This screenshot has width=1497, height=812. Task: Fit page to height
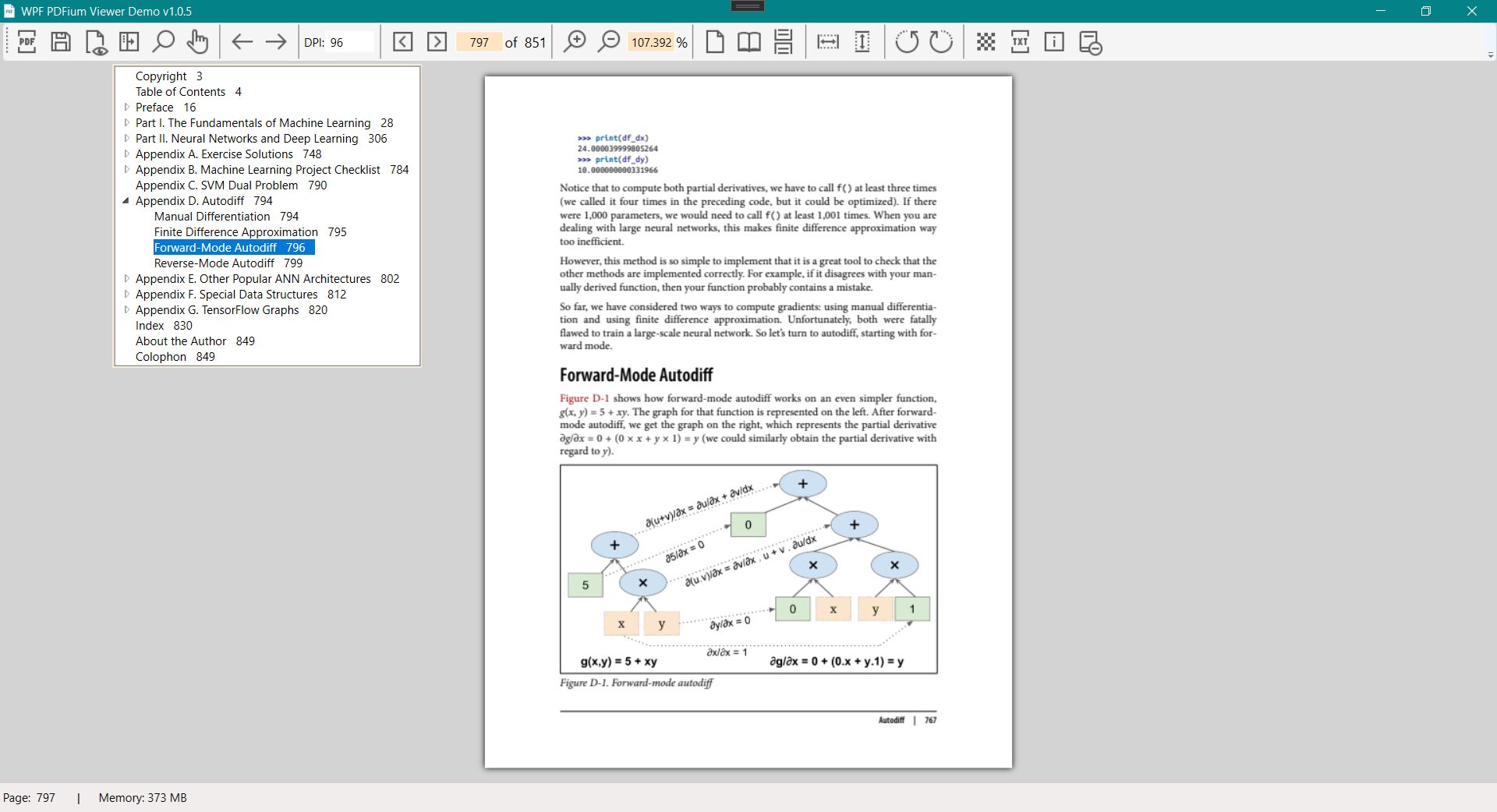[x=862, y=42]
